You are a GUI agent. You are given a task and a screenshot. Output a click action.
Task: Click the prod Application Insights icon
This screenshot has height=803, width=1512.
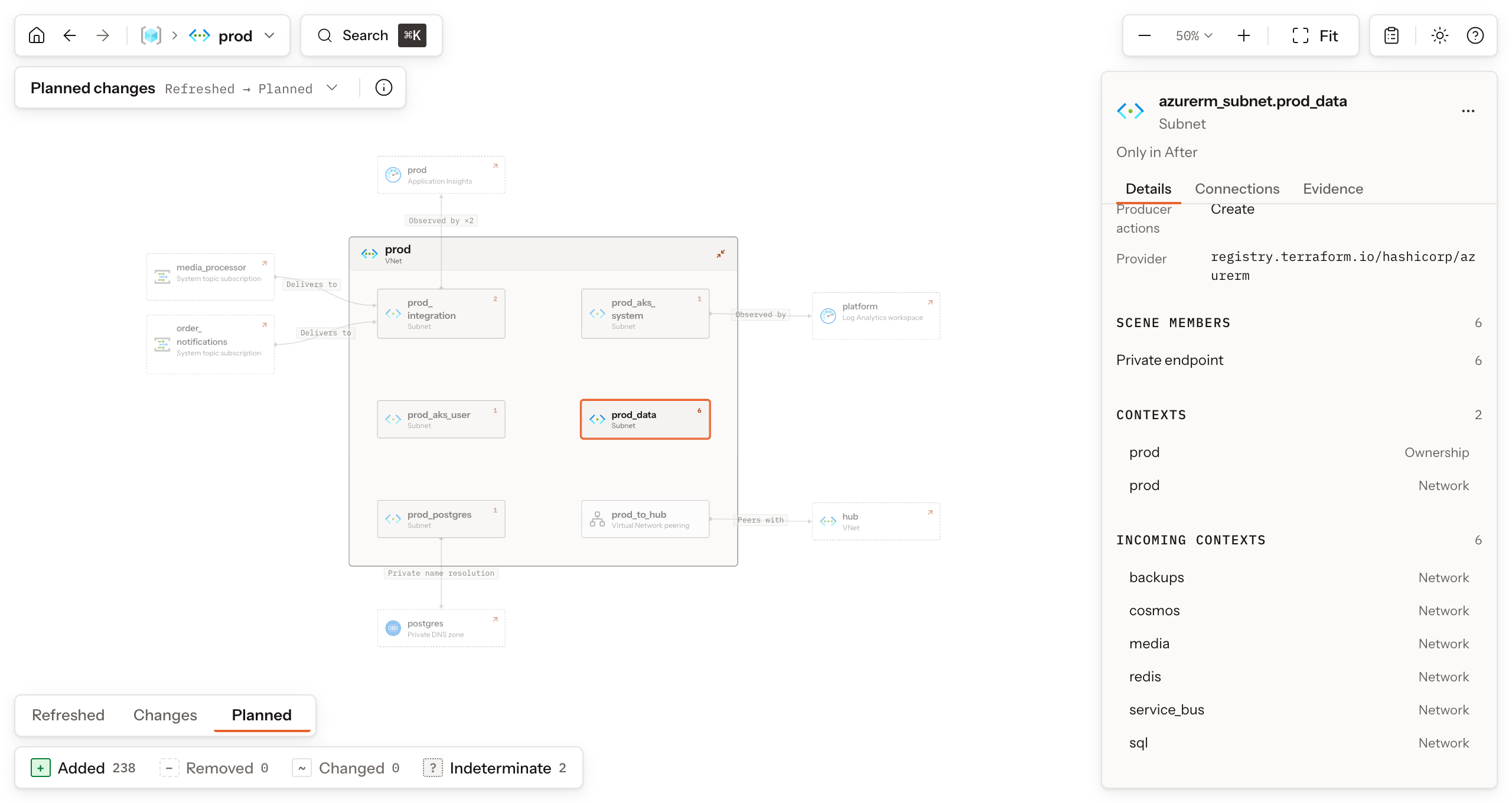[x=393, y=175]
